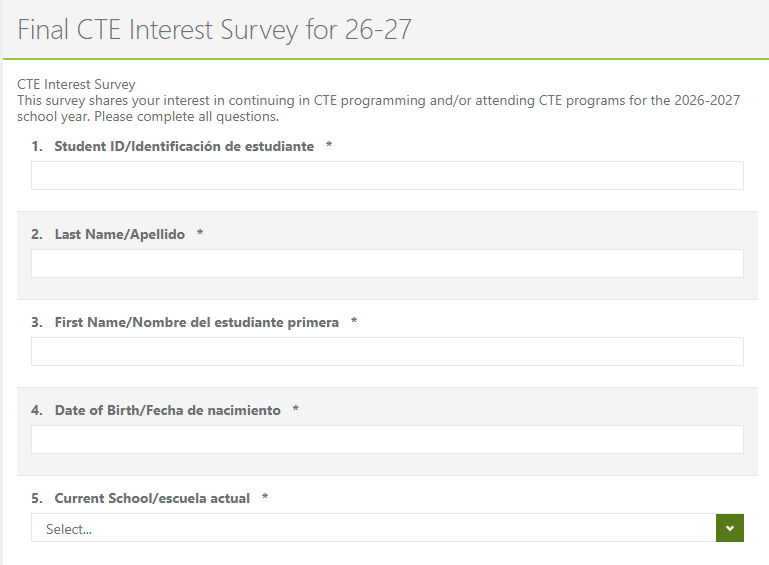Click the Current School/escuela actual label

[152, 499]
